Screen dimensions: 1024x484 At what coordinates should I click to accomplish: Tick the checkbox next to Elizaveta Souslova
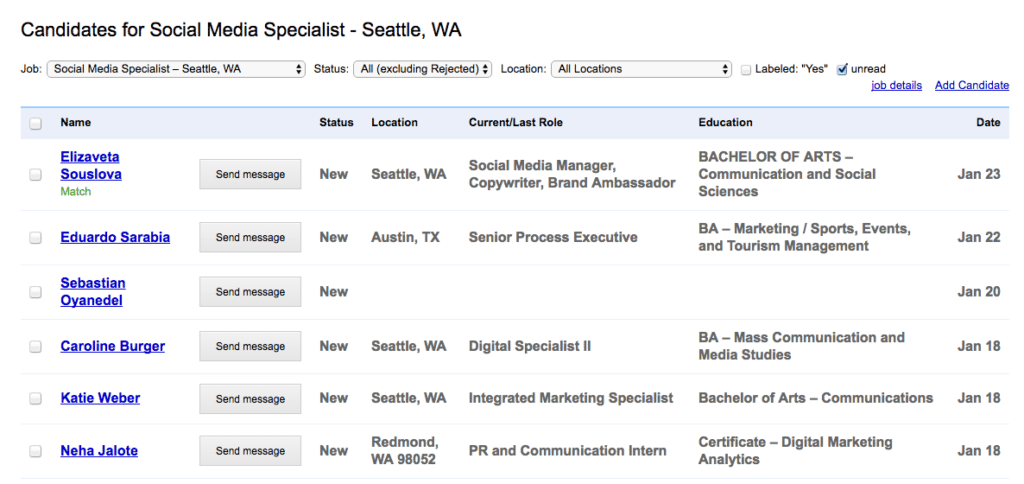36,174
